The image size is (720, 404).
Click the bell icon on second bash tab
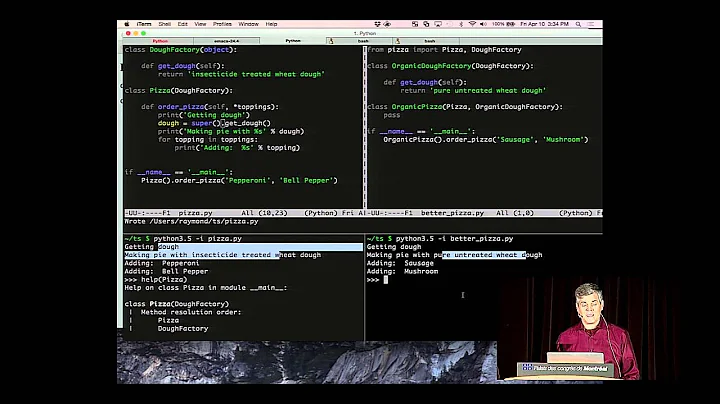398,41
